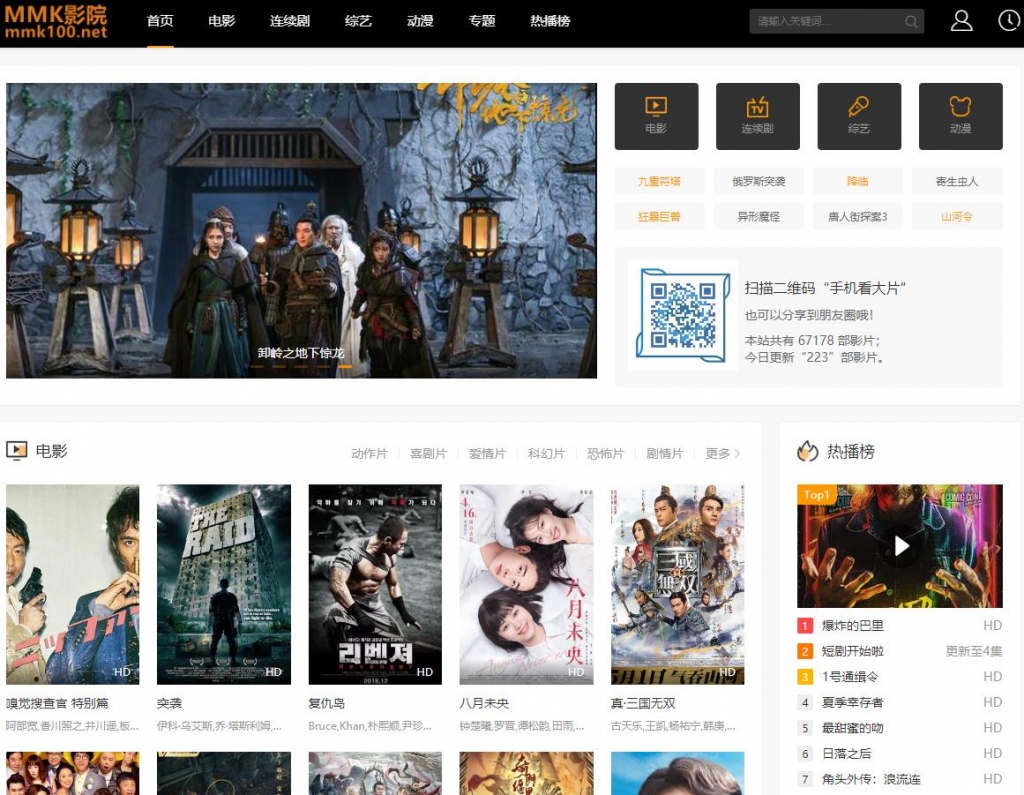Select the 综艺 microphone category tile
The width and height of the screenshot is (1024, 795).
point(858,115)
